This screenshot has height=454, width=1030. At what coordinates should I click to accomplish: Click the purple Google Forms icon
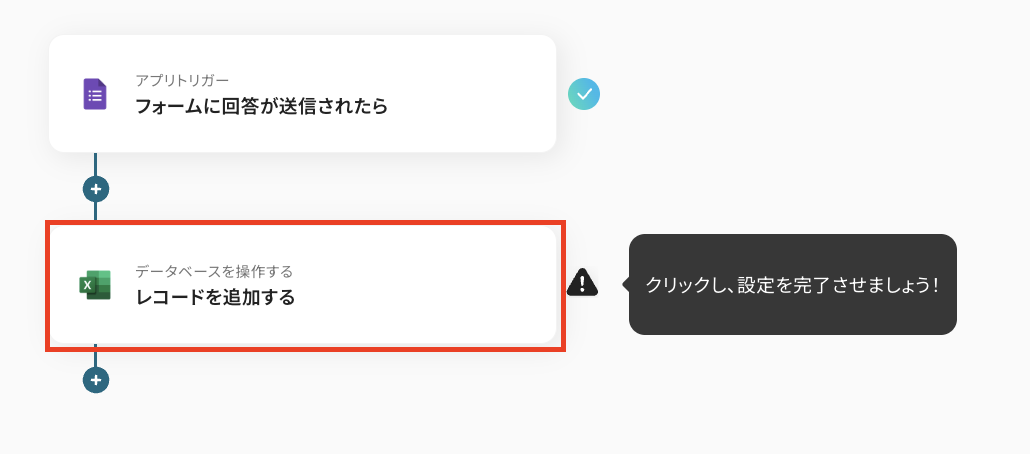coord(94,95)
